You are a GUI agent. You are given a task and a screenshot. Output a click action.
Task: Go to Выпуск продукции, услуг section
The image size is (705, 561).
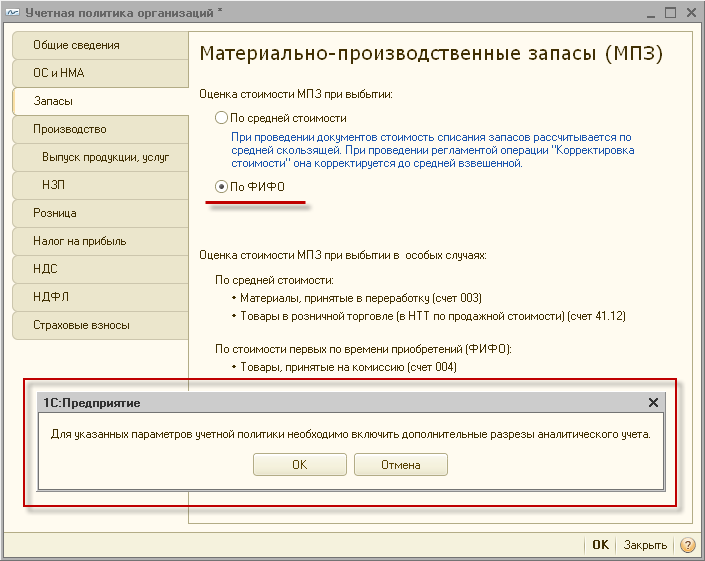pos(100,157)
